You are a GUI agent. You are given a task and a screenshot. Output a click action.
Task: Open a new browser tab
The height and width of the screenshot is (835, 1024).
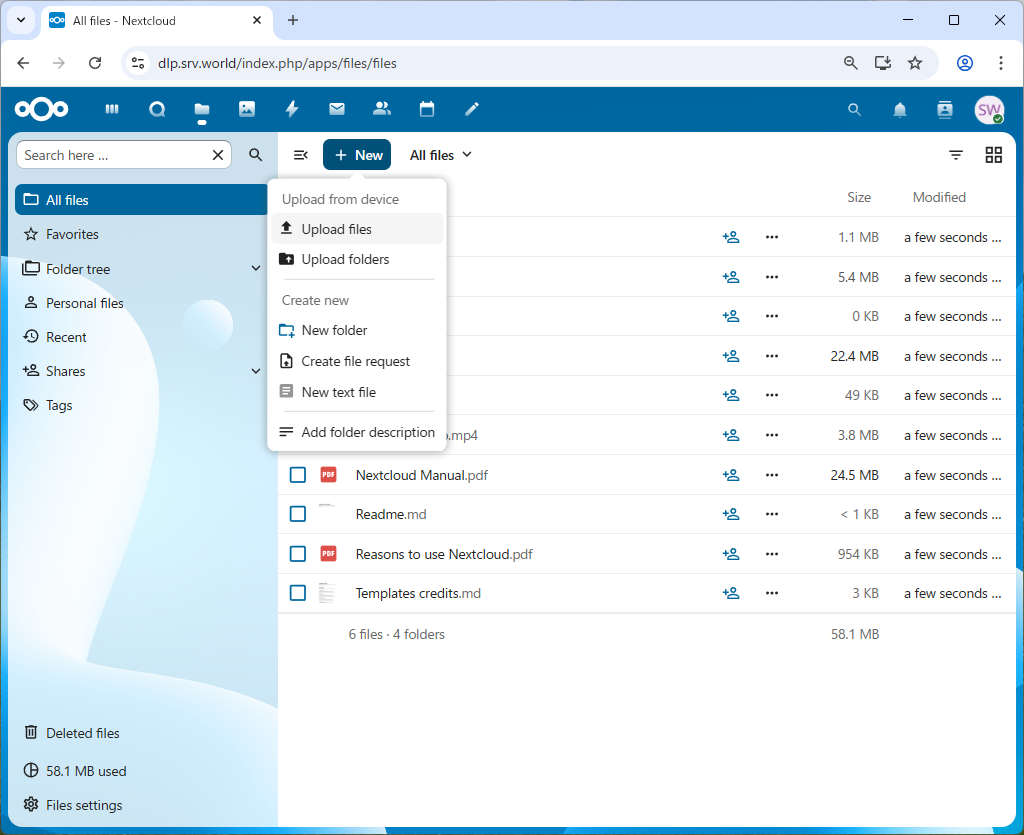pyautogui.click(x=293, y=20)
